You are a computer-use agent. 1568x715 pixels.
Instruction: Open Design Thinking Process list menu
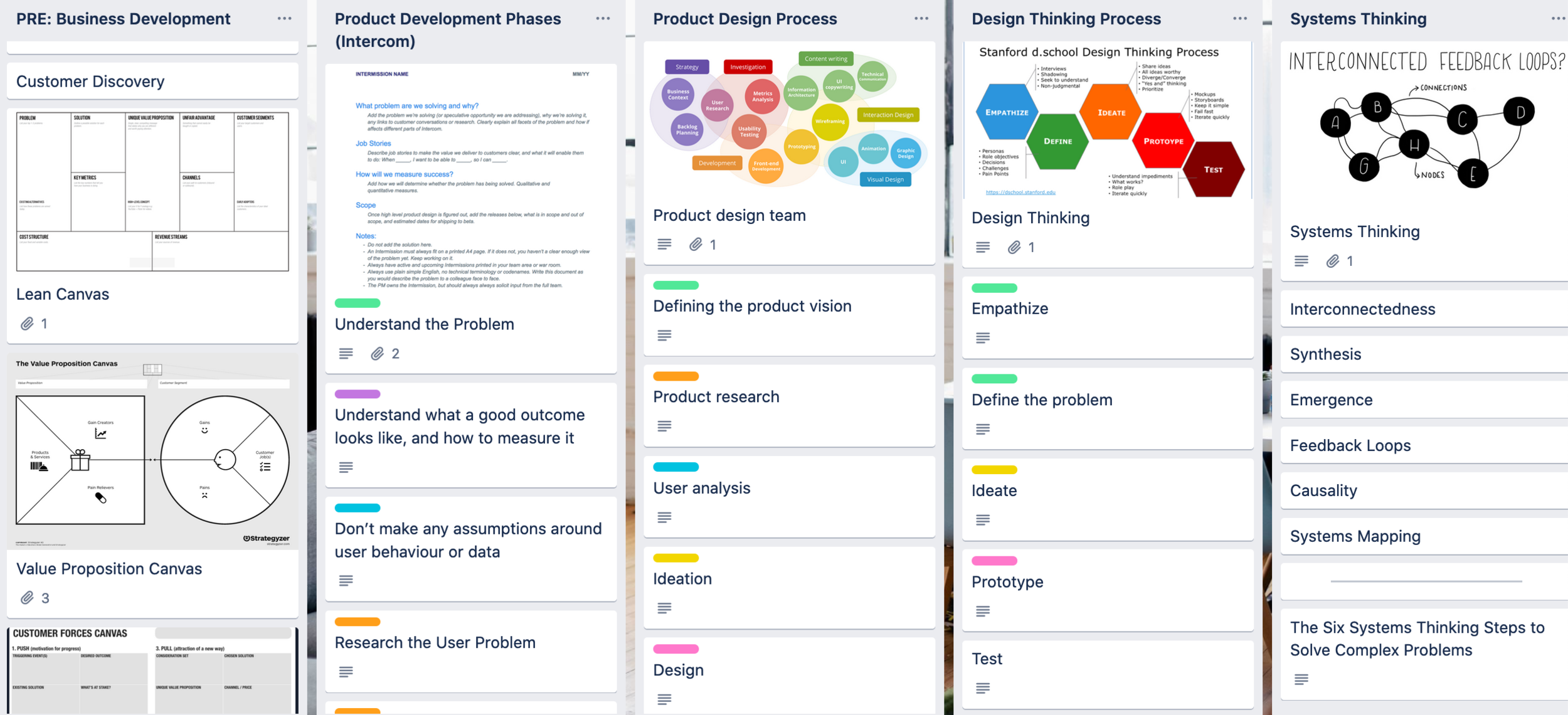pyautogui.click(x=1239, y=19)
